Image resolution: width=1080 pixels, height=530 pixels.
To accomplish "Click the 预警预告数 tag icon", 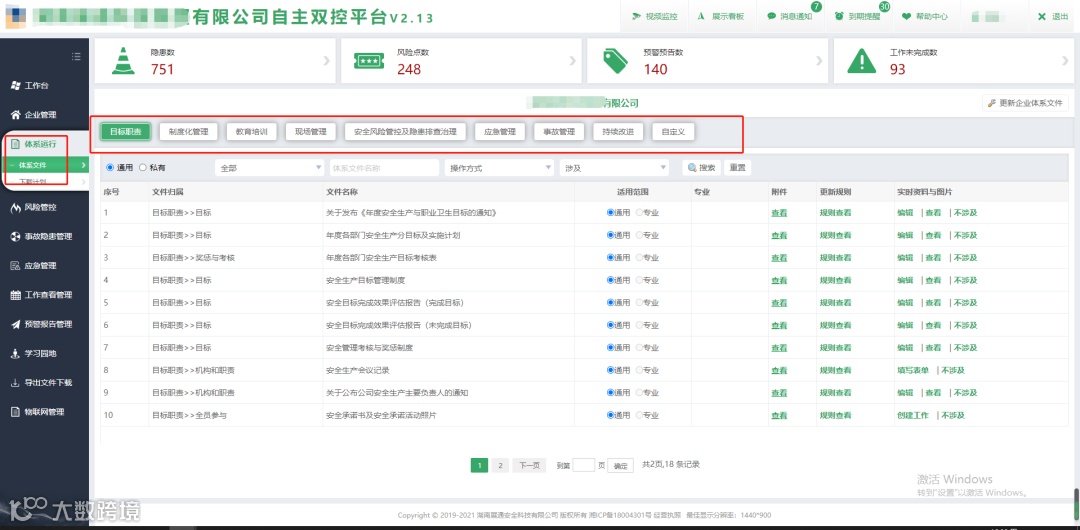I will pos(615,61).
